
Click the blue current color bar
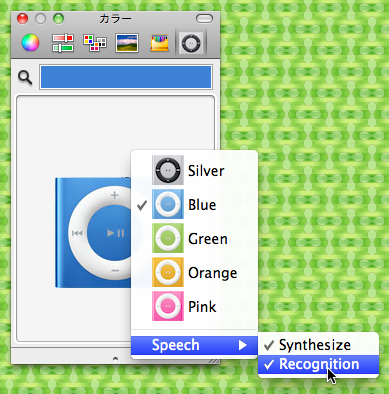pos(126,77)
